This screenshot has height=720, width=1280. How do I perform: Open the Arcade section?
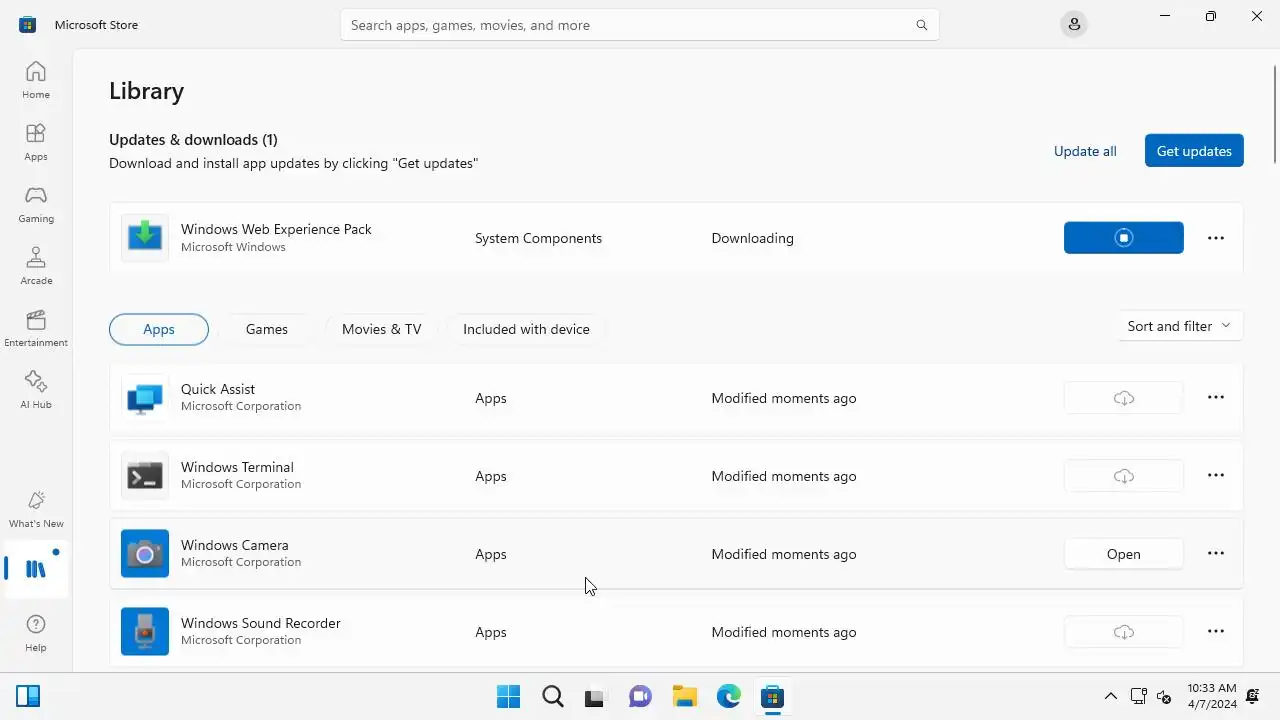36,266
